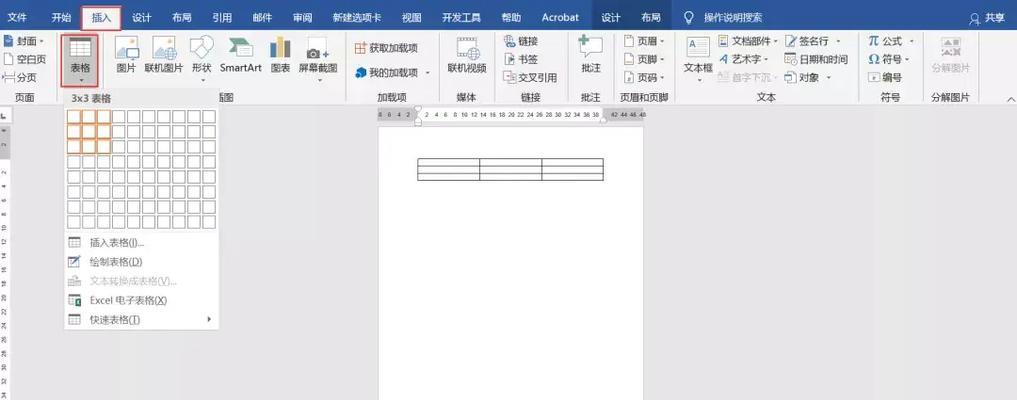
Task: Click the 共享 share button
Action: [x=987, y=18]
